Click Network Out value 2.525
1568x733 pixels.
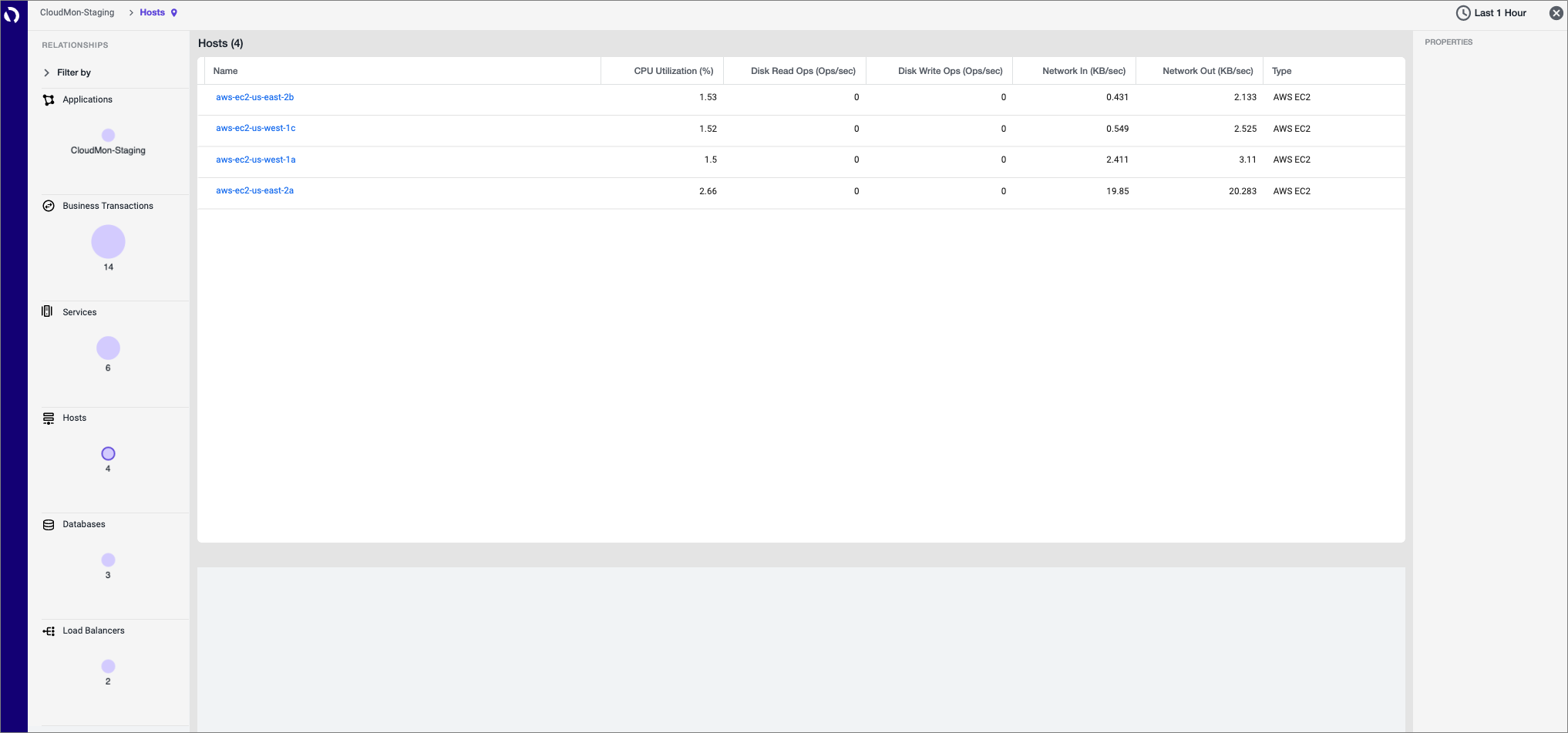click(x=1245, y=129)
